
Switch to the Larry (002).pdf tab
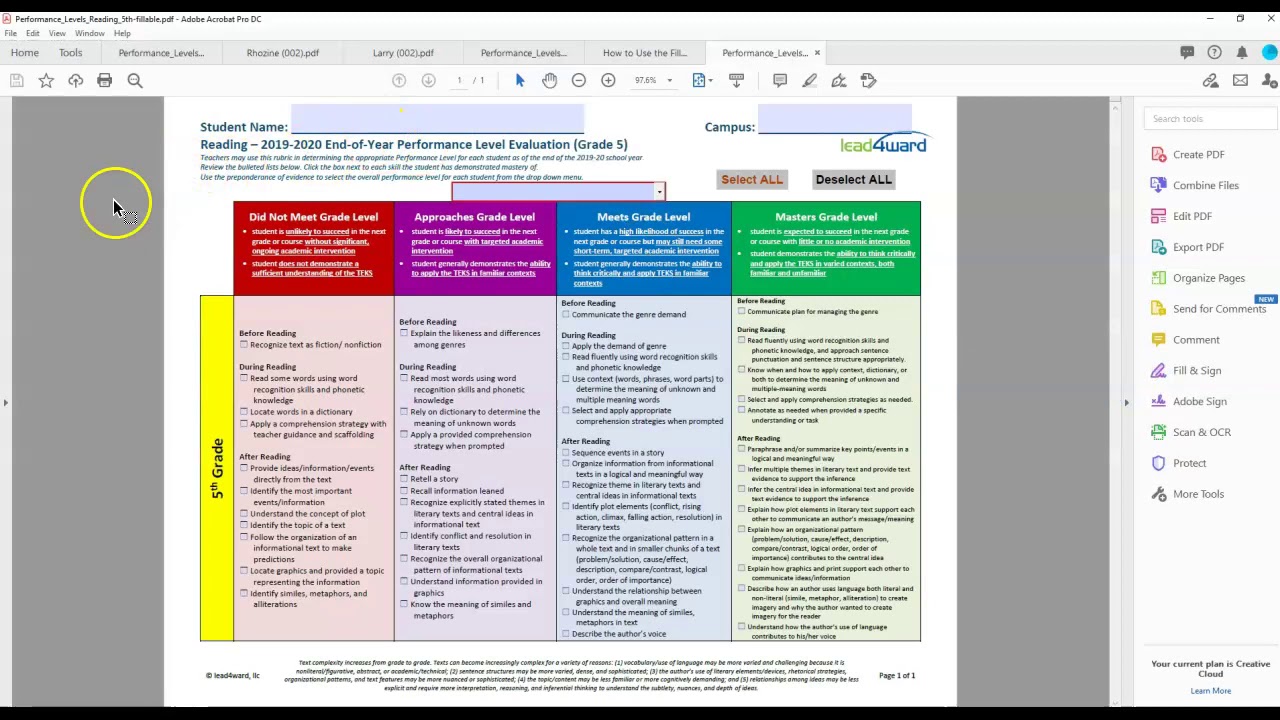pyautogui.click(x=403, y=53)
